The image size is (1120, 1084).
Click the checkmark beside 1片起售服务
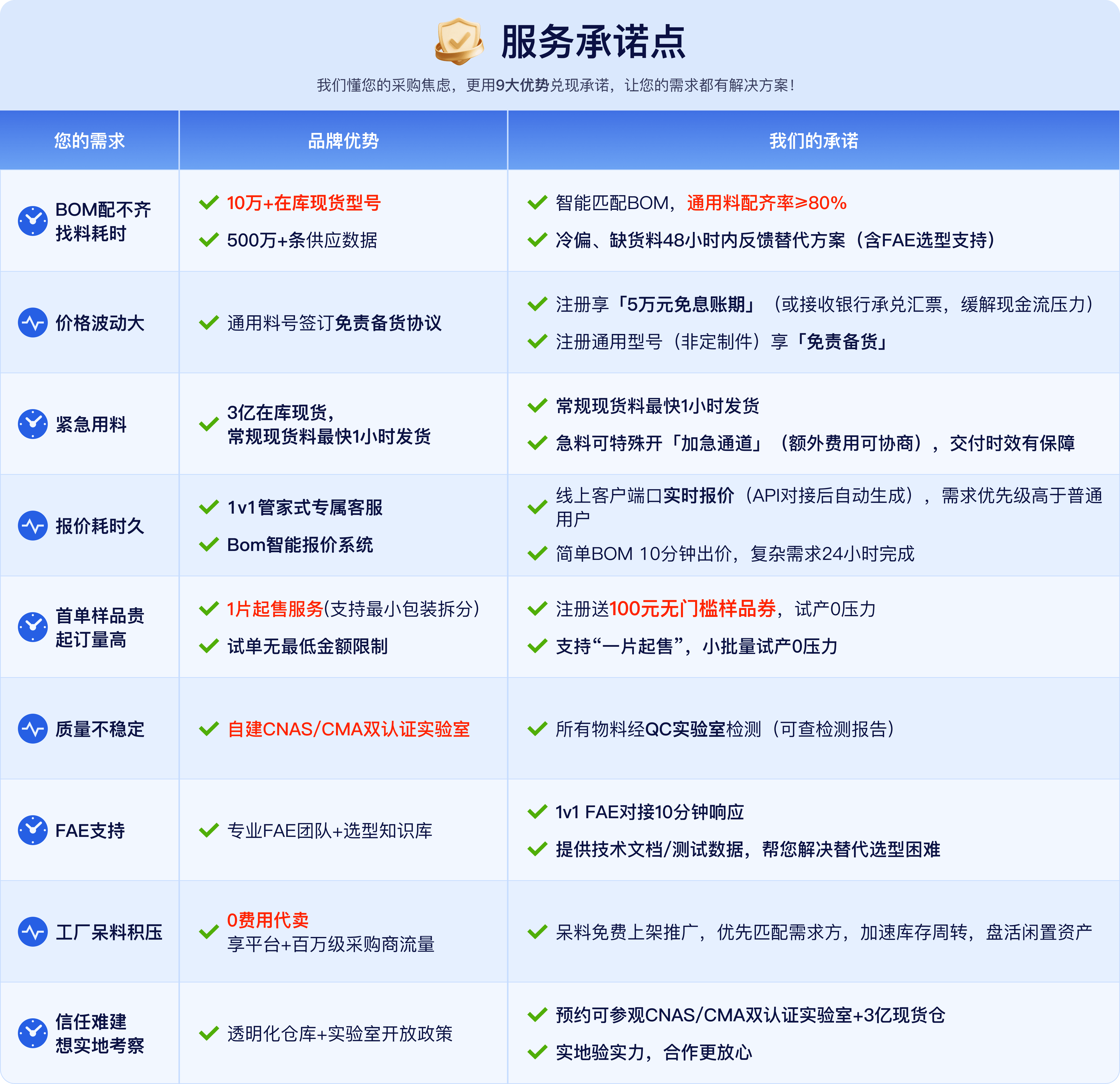[209, 609]
